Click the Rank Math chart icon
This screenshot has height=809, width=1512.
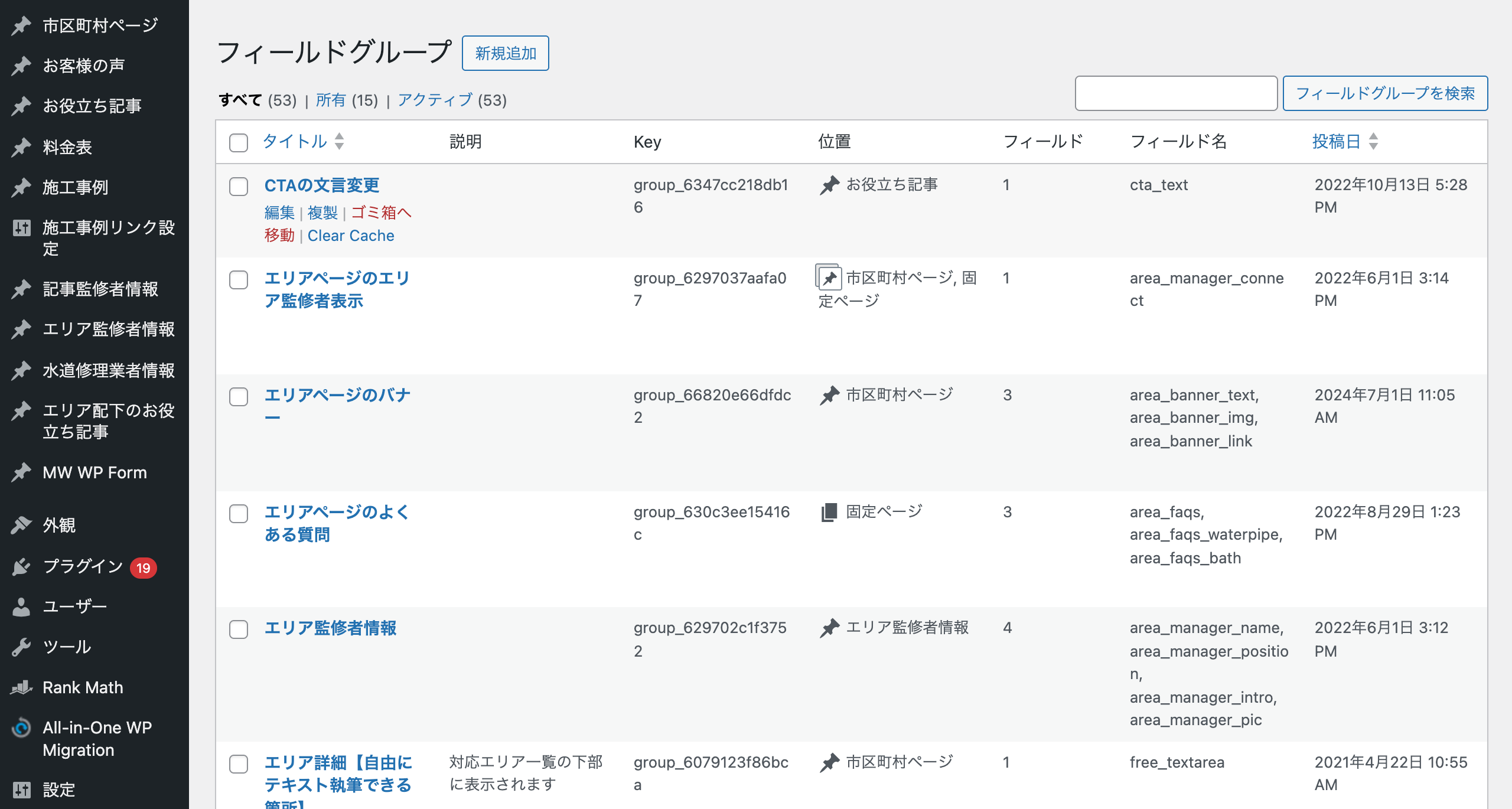coord(21,687)
